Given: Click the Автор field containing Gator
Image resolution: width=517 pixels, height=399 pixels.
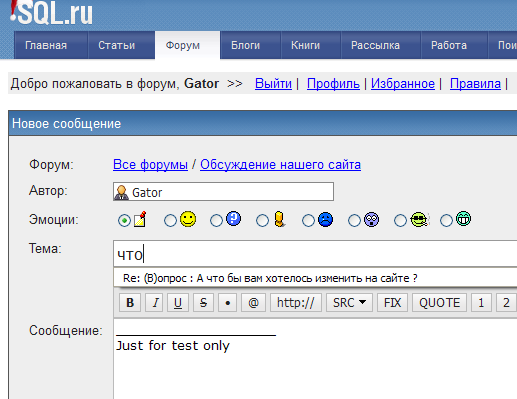Looking at the screenshot, I should click(x=223, y=191).
